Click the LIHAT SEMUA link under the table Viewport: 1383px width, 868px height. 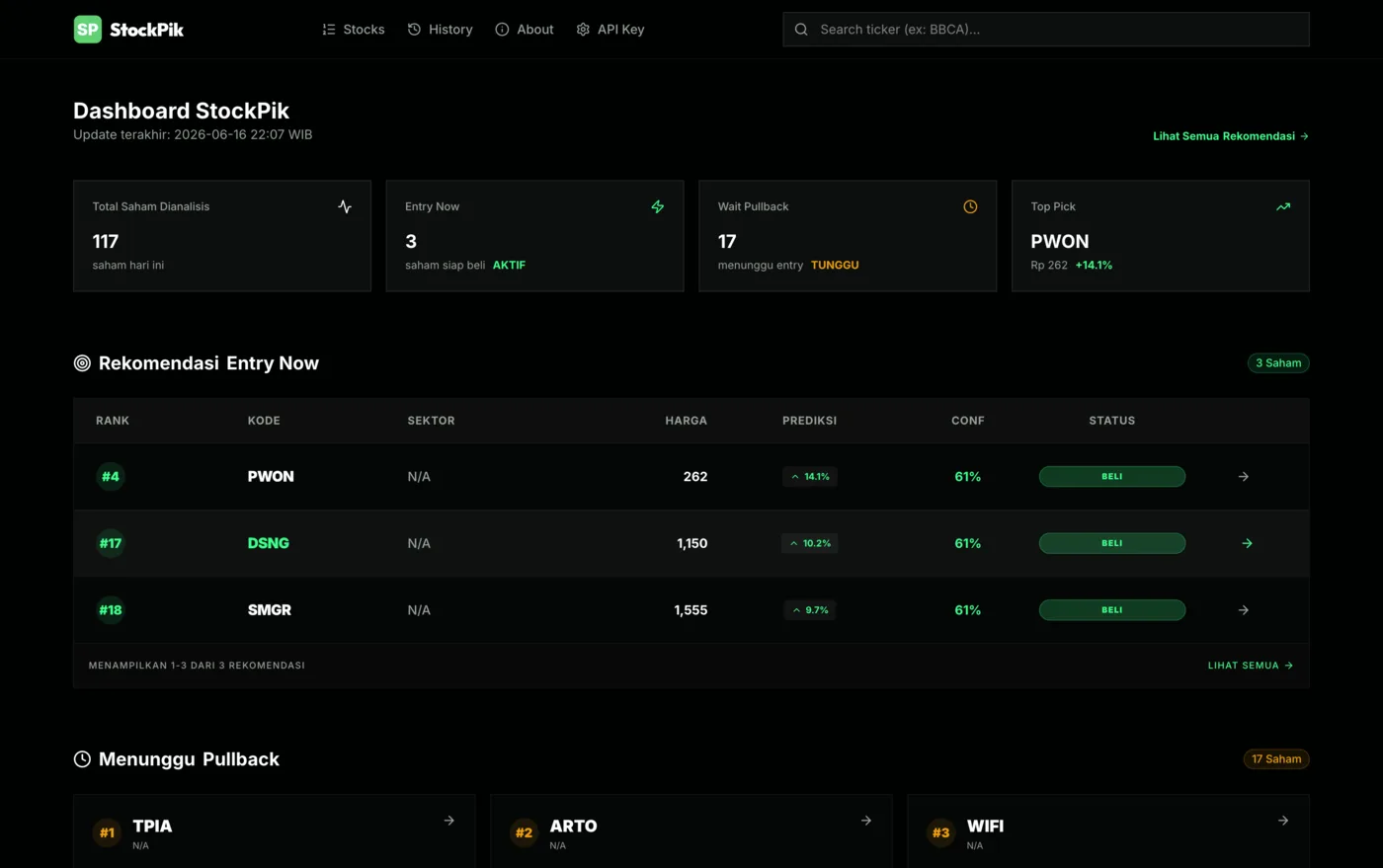[1251, 666]
